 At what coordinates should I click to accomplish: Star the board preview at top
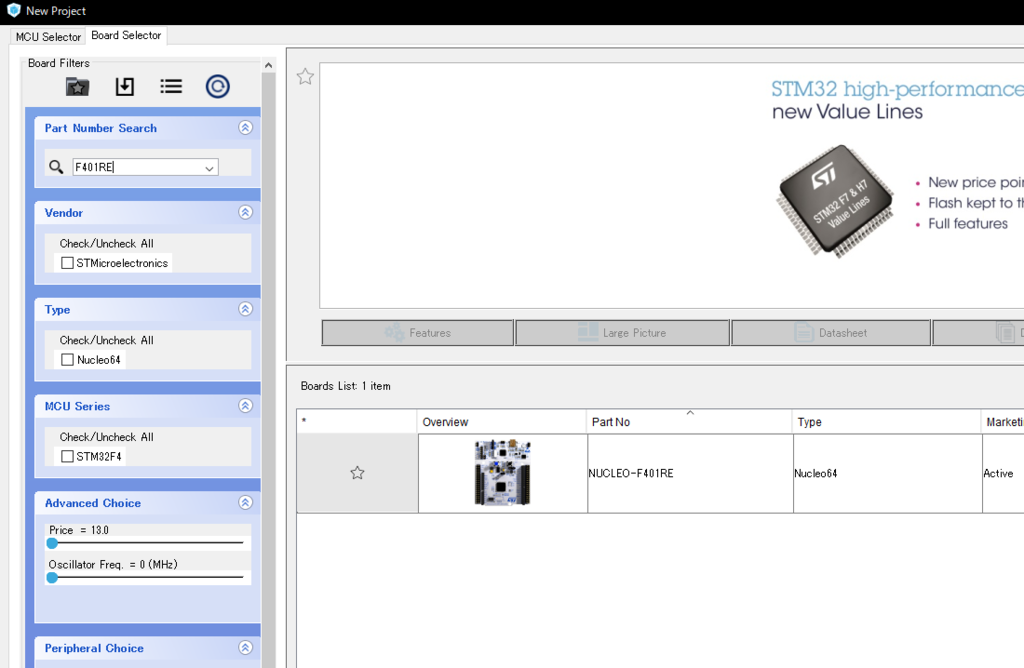click(x=305, y=76)
